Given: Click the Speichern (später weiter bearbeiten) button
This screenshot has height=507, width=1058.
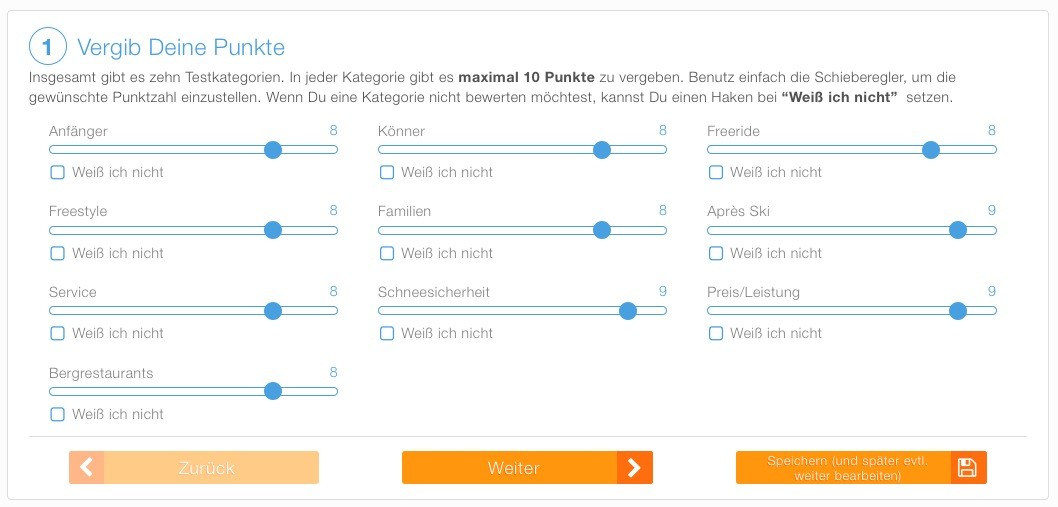Looking at the screenshot, I should (x=848, y=467).
